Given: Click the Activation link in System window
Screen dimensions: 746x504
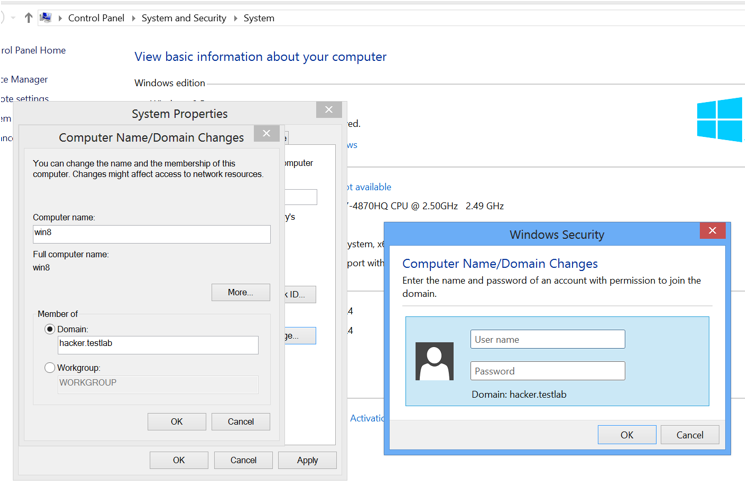Looking at the screenshot, I should pos(367,418).
